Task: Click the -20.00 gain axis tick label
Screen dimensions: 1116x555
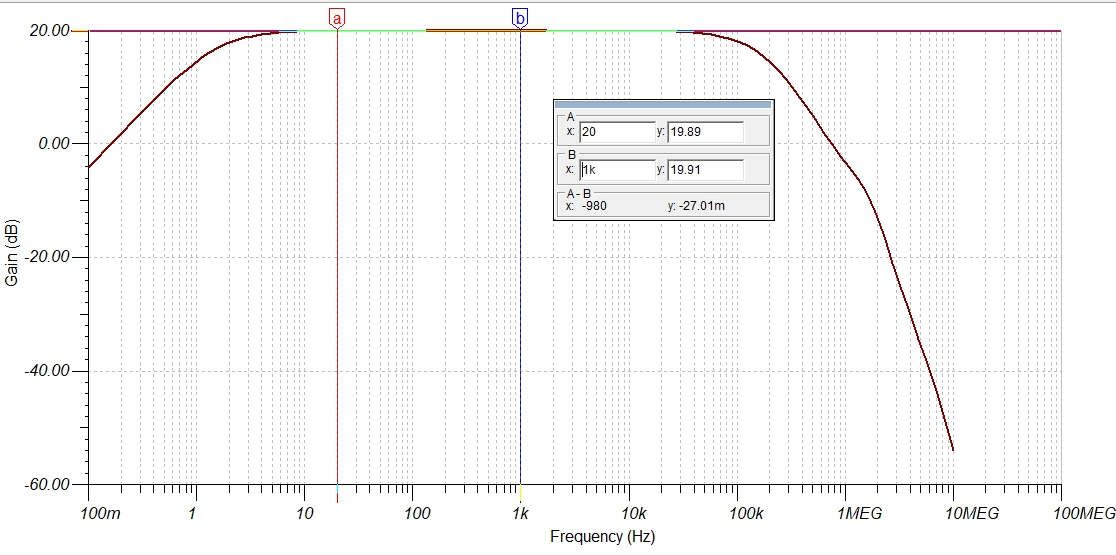Action: click(48, 258)
